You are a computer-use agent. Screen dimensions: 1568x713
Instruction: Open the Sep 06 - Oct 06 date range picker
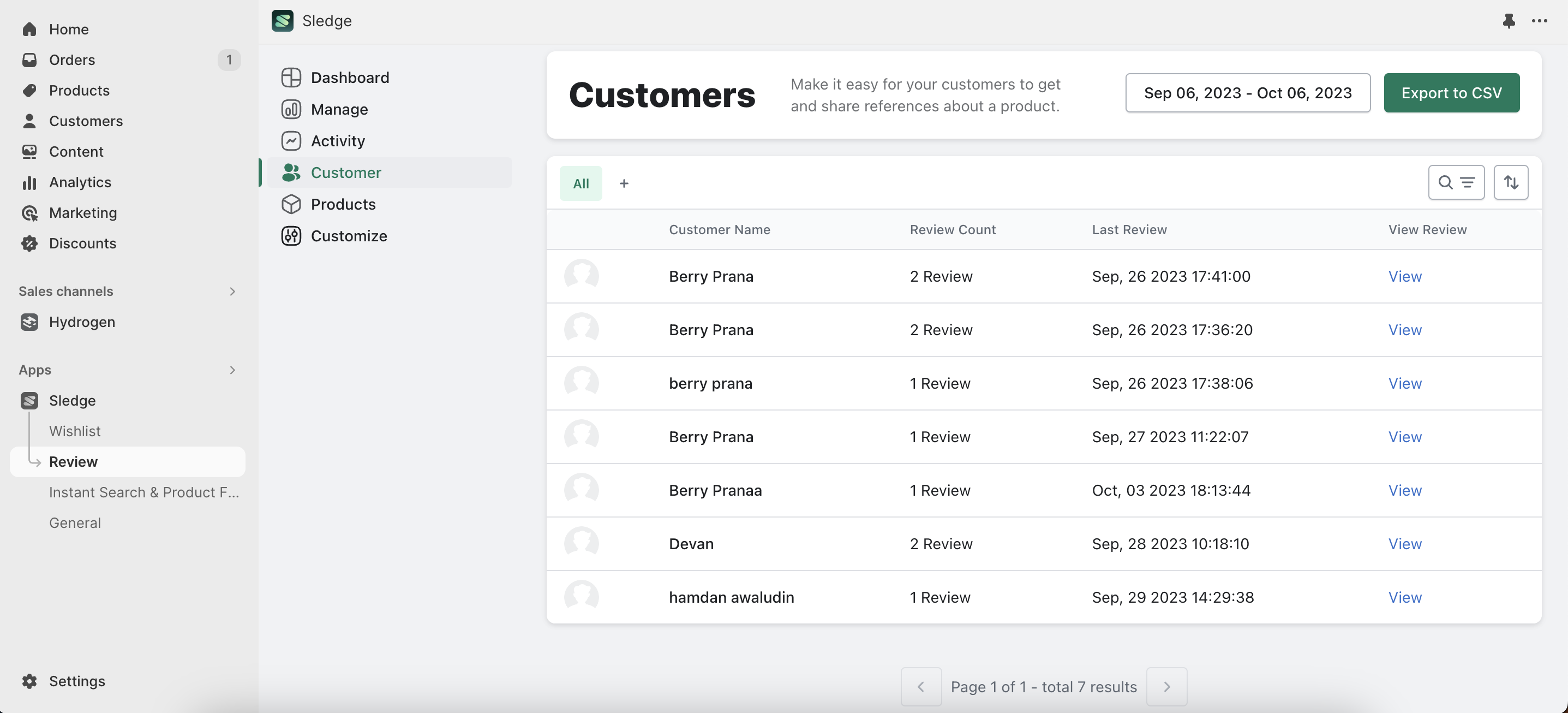[x=1247, y=93]
